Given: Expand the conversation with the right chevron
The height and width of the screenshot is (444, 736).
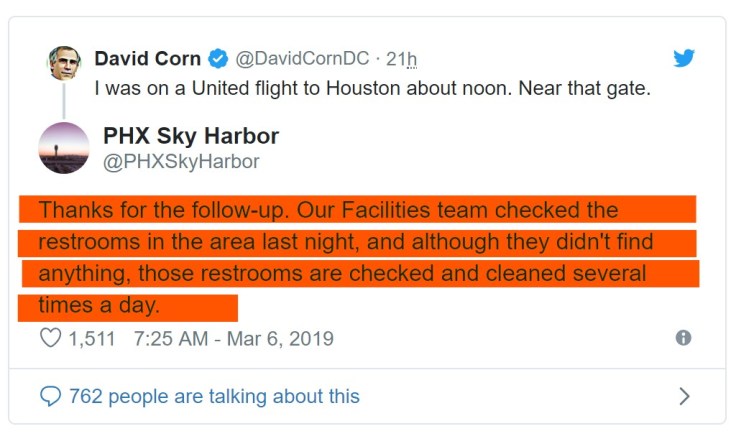Looking at the screenshot, I should coord(684,396).
